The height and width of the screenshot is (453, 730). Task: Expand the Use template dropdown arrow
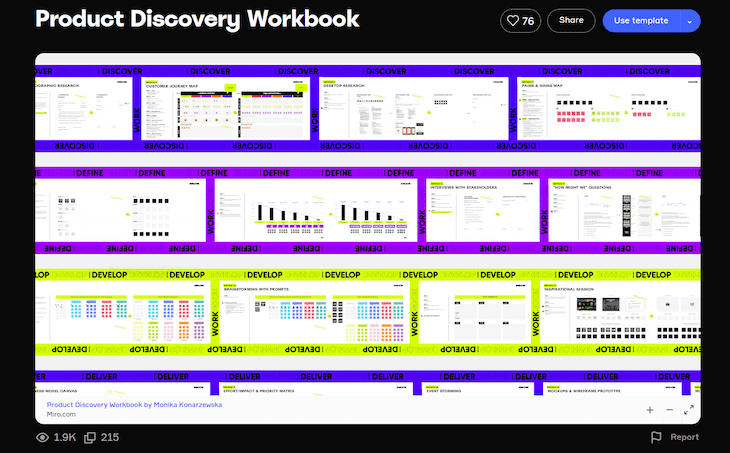coord(690,20)
